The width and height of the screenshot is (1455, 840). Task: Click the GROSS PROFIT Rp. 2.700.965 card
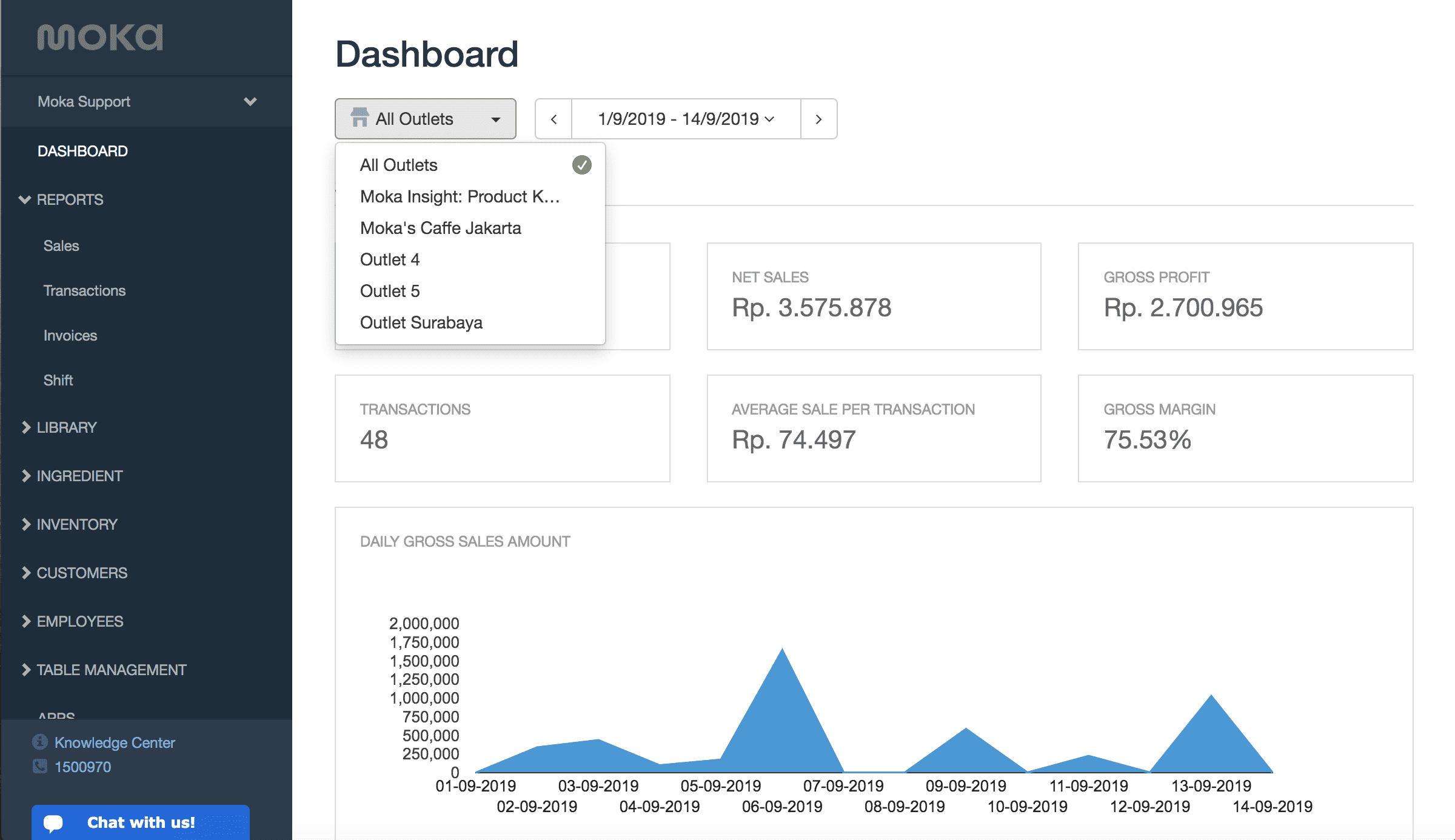point(1245,296)
